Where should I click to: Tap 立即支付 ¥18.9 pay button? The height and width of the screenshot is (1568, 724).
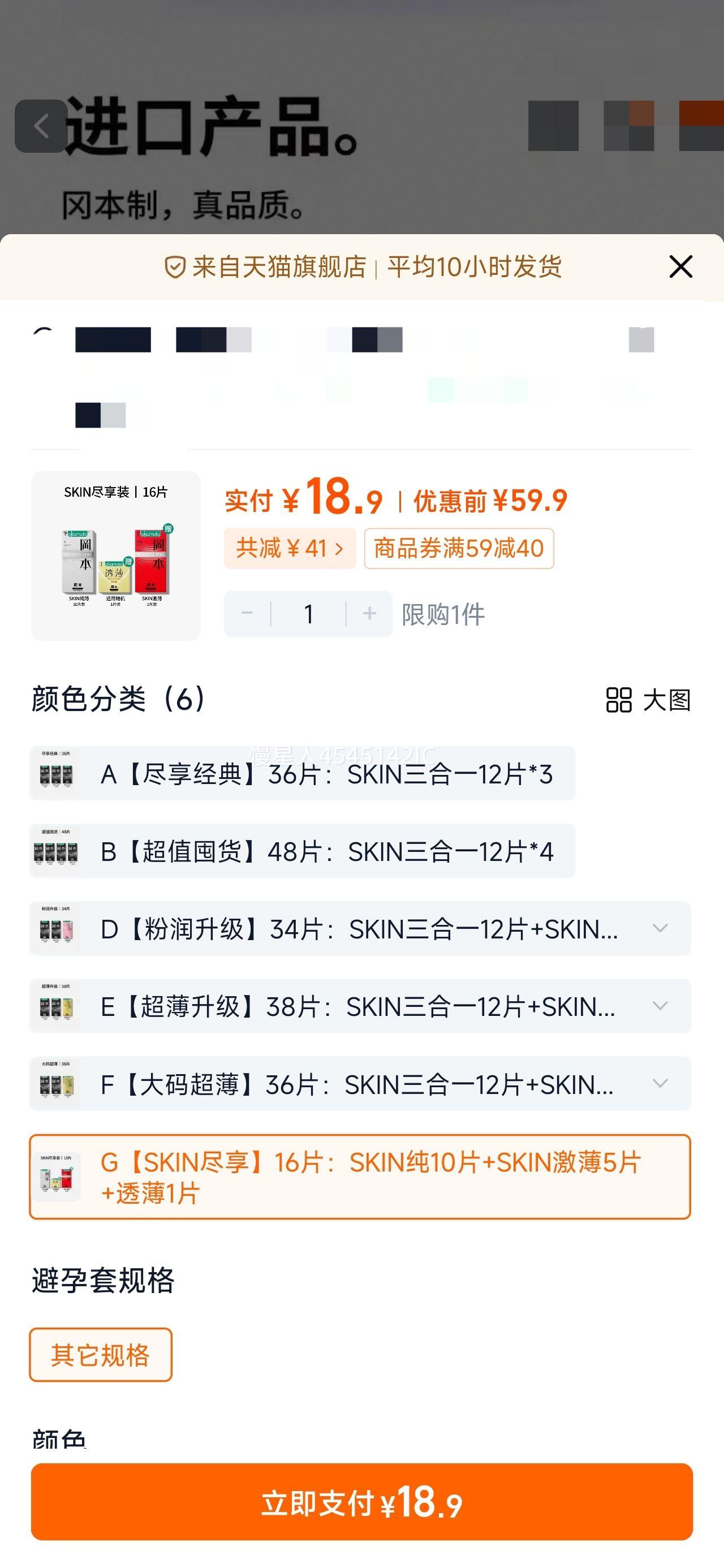(361, 1502)
